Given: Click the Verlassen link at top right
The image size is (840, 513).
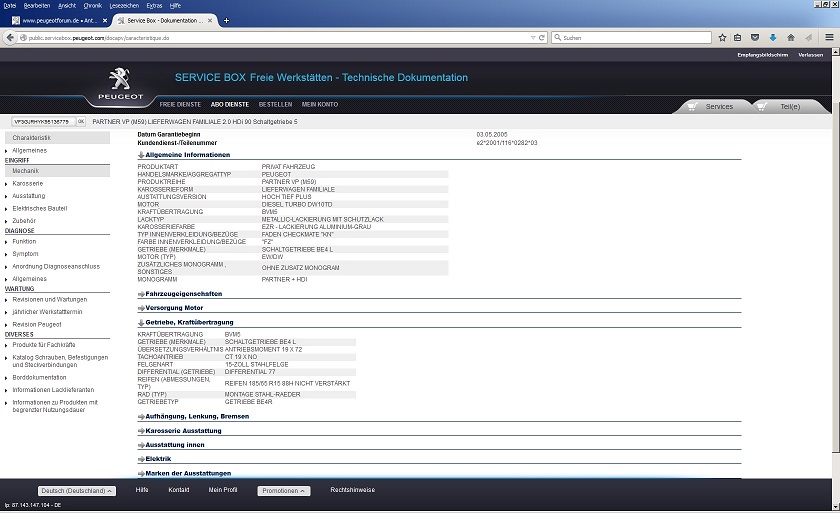Looking at the screenshot, I should pyautogui.click(x=810, y=55).
